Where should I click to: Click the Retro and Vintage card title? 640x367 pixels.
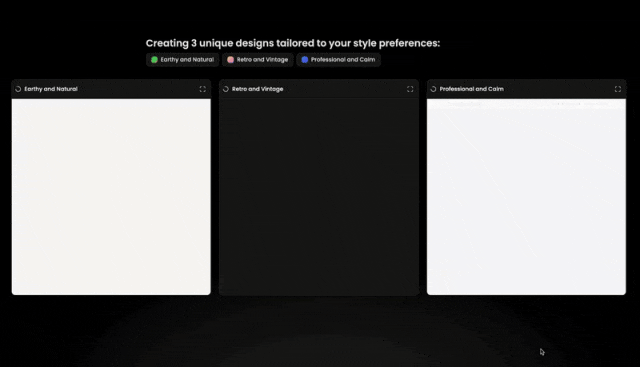[x=258, y=89]
